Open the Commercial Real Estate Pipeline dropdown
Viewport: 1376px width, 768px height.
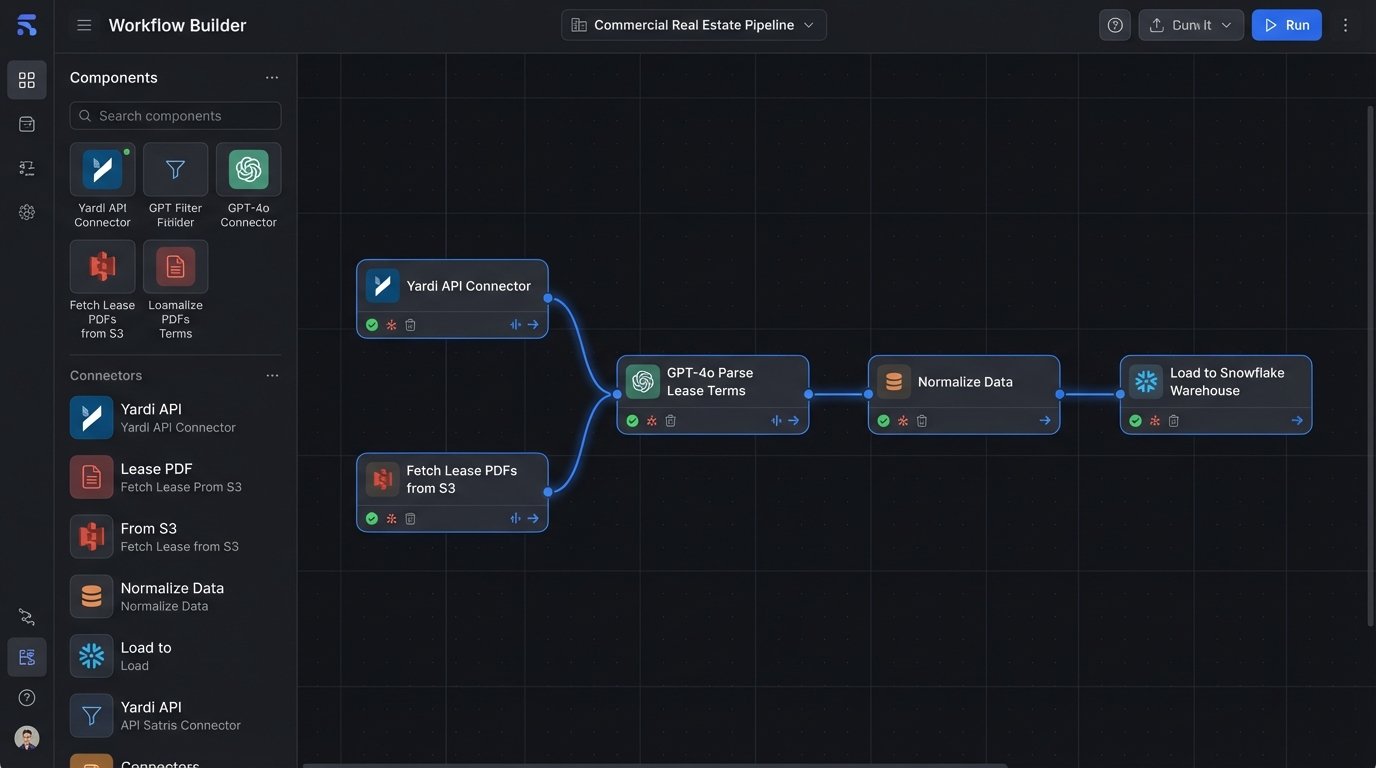694,25
